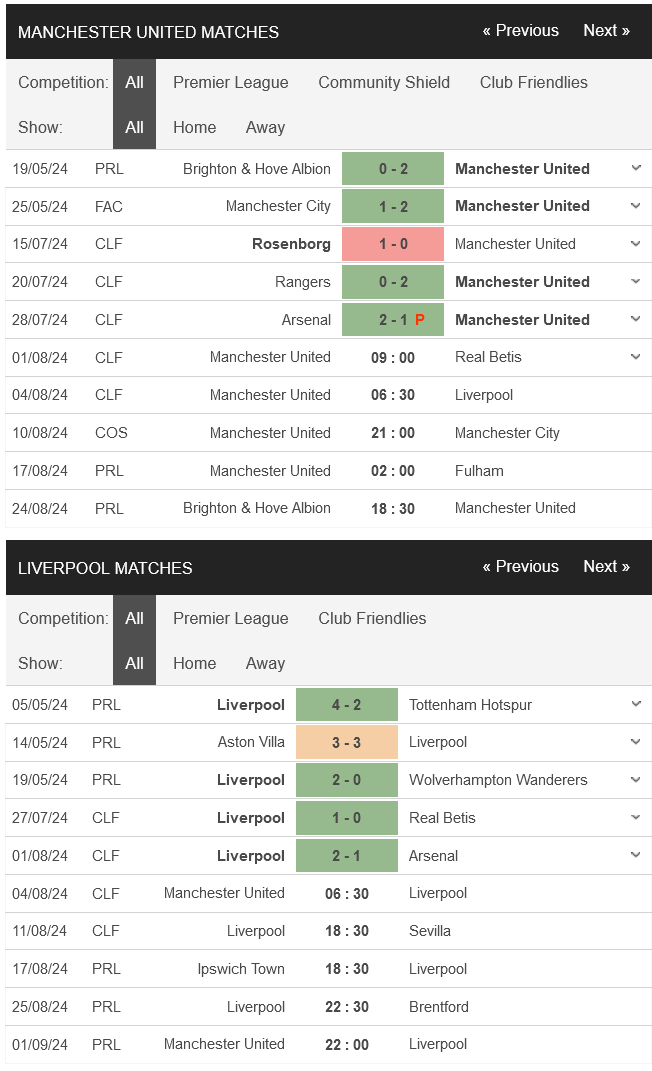Viewport: 652px width, 1071px height.
Task: Expand the Brighton 0-2 Manchester United match row
Action: click(636, 168)
